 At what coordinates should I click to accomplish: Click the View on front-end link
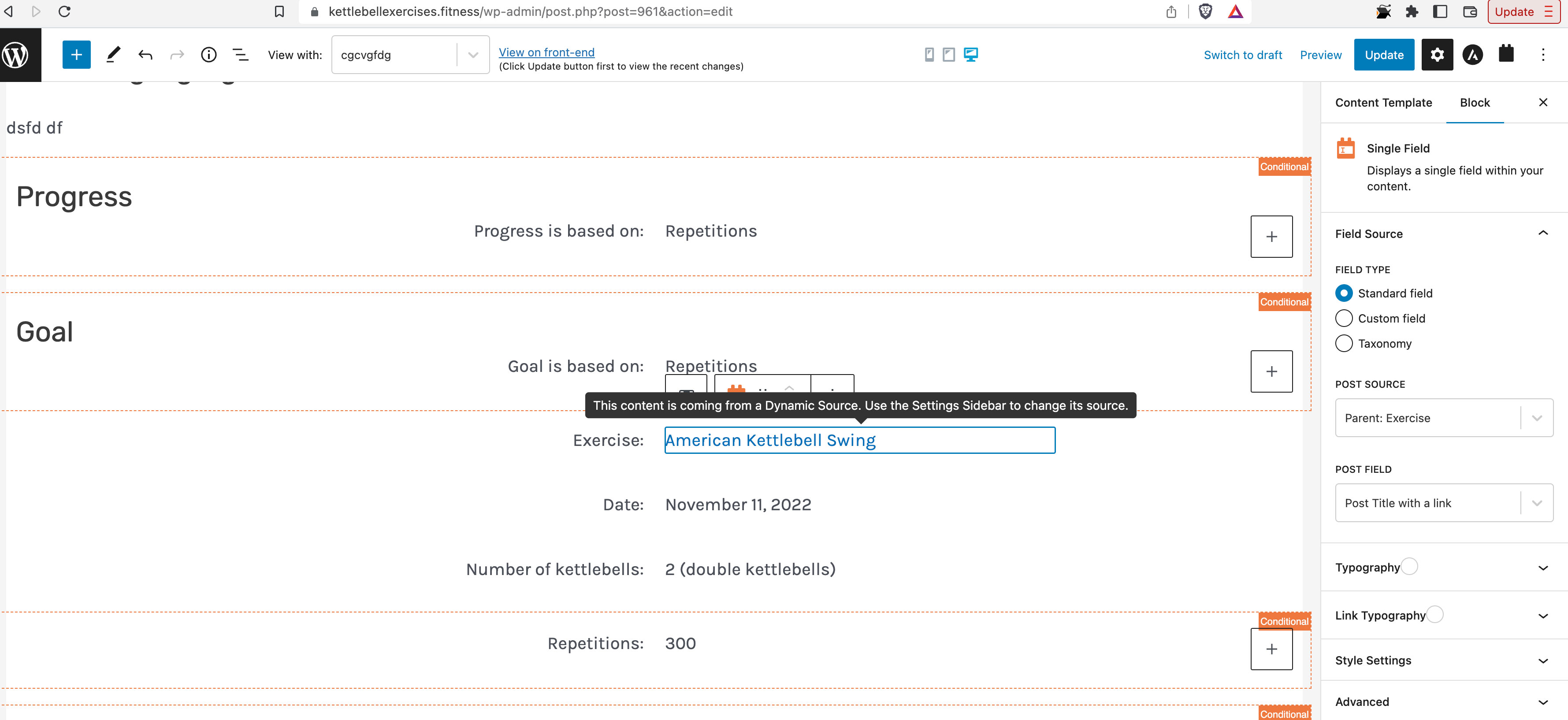[546, 52]
